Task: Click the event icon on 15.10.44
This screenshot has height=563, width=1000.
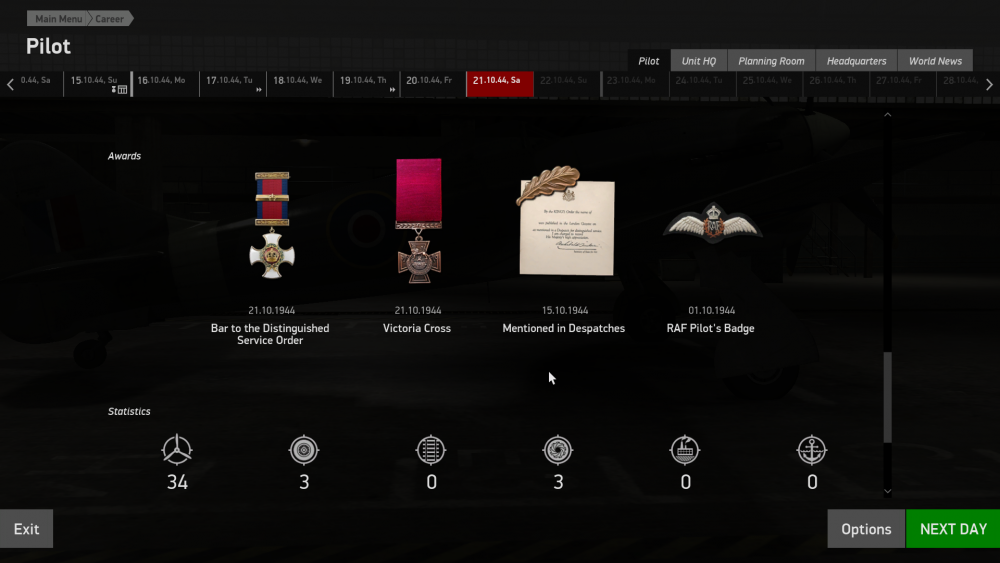Action: [x=119, y=90]
